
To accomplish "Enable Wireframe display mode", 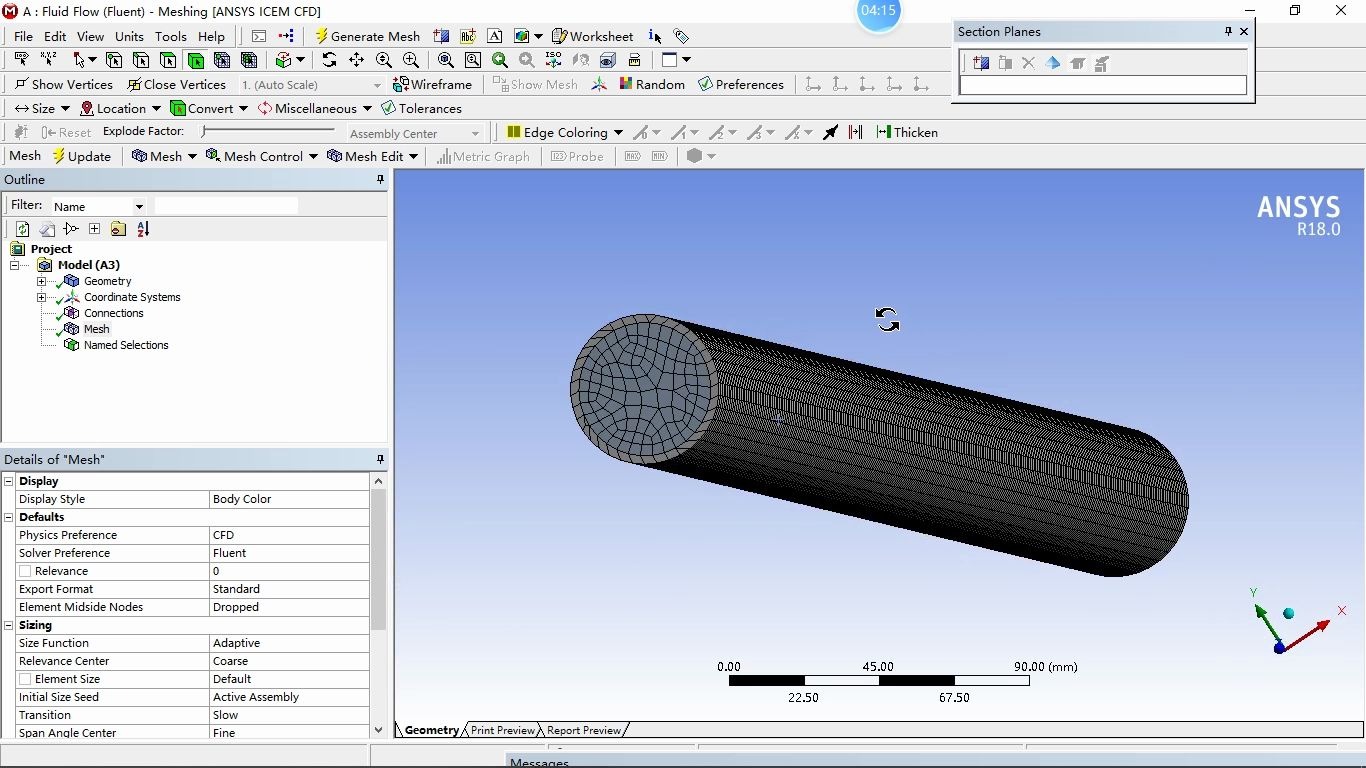I will [x=434, y=84].
